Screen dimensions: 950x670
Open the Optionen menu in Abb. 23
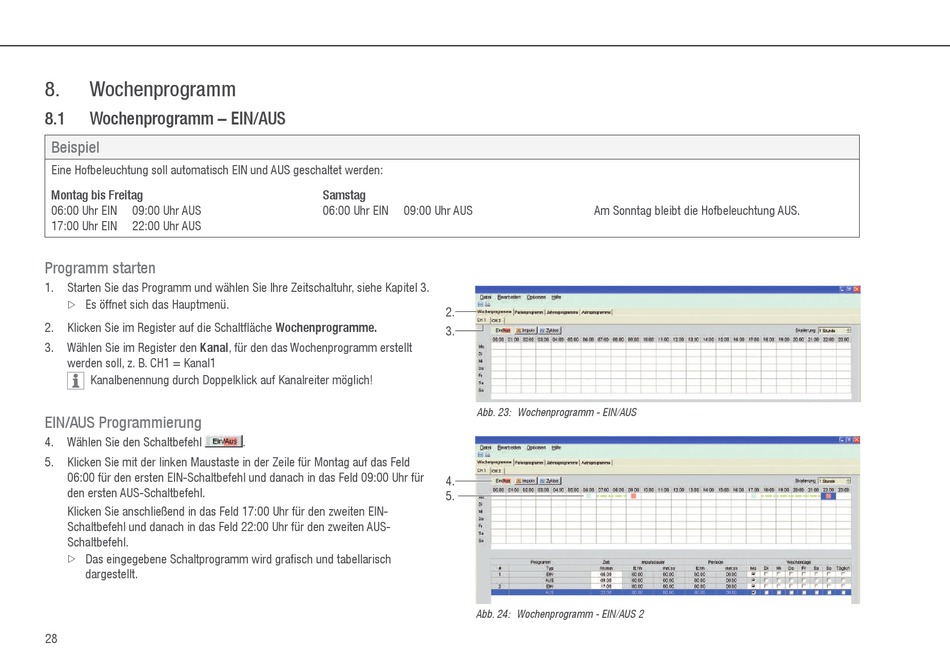pyautogui.click(x=536, y=297)
